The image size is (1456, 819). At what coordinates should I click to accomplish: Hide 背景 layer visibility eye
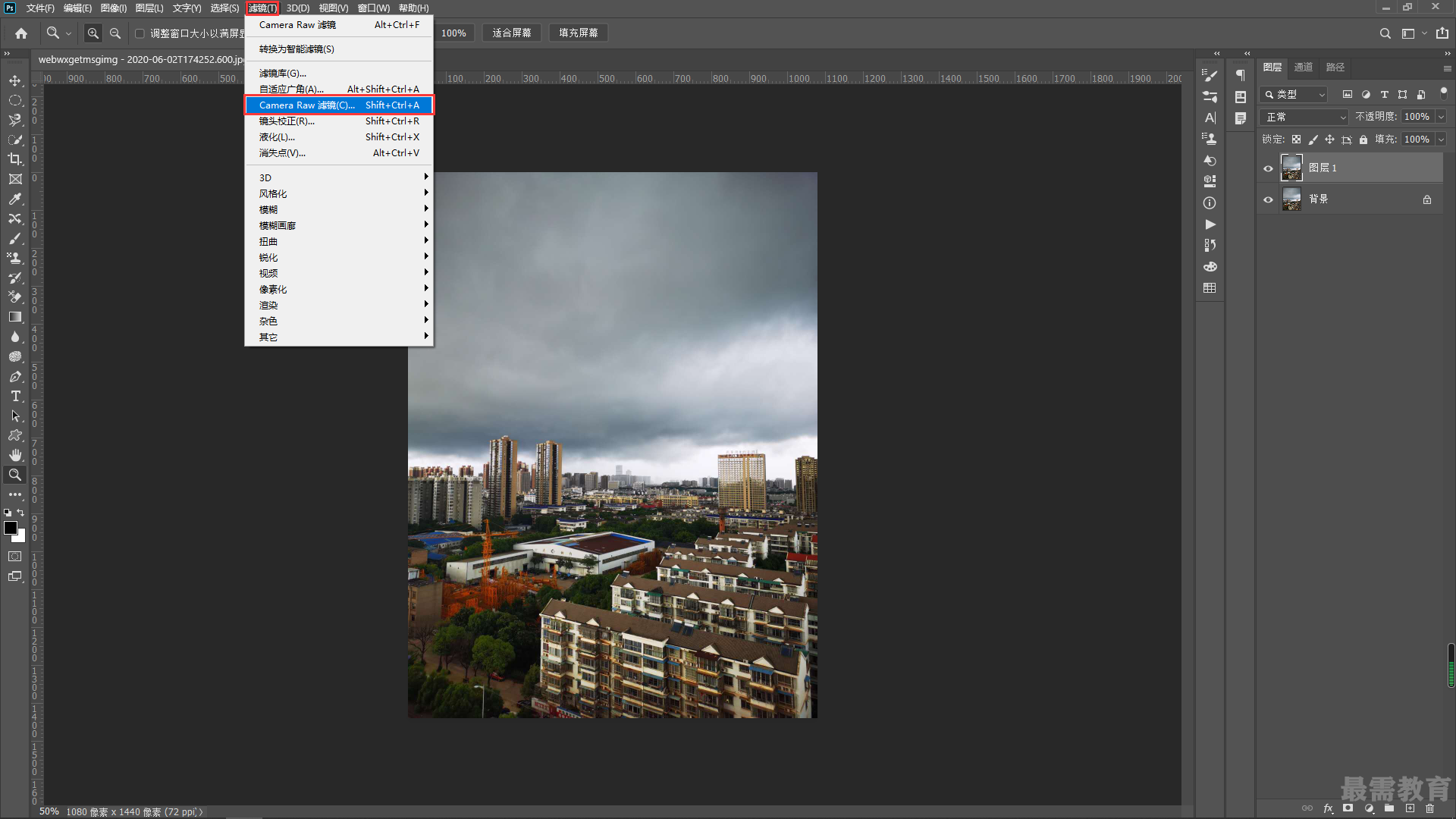click(1268, 199)
